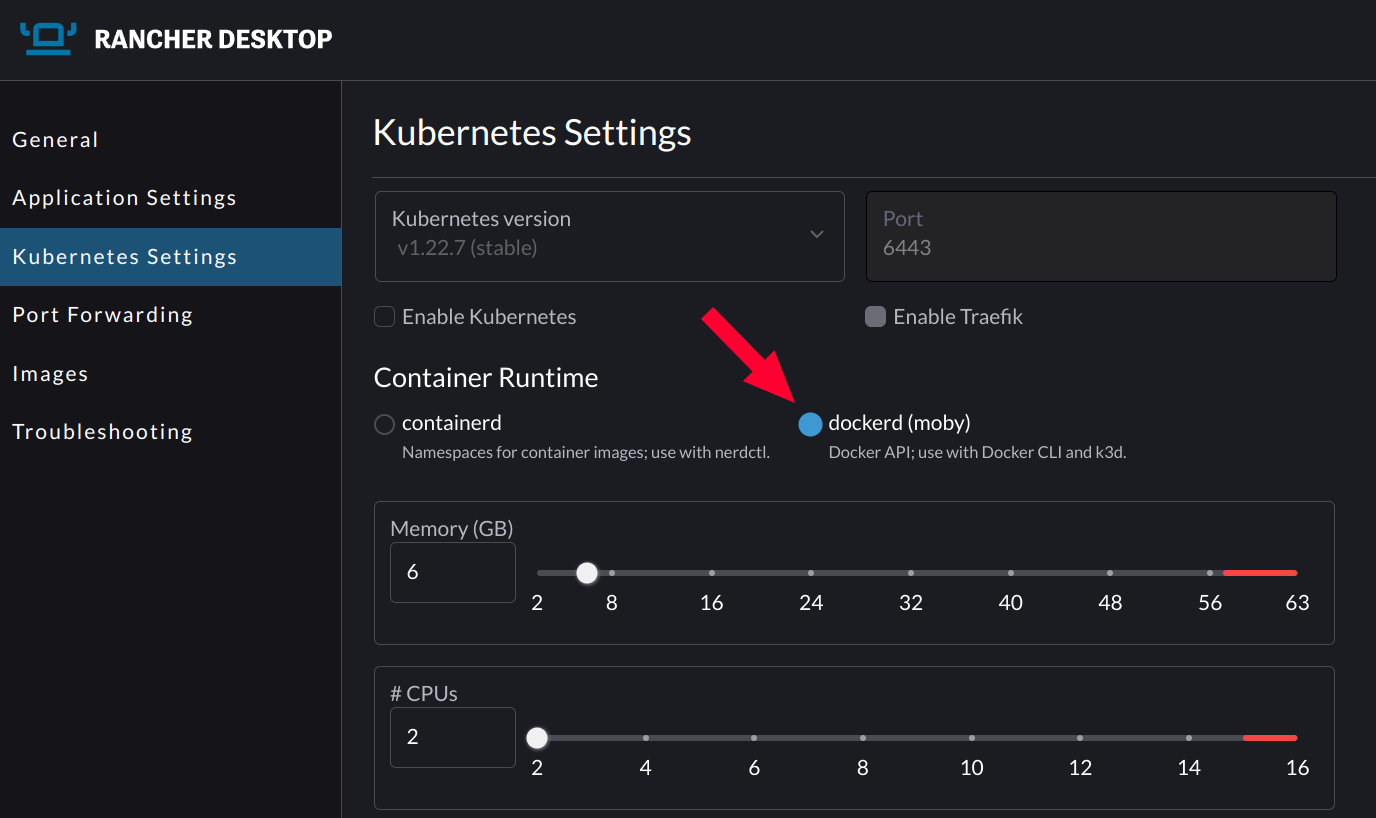Screen dimensions: 1376x818
Task: Click the 'Namespaces for container images' description
Action: tap(586, 453)
